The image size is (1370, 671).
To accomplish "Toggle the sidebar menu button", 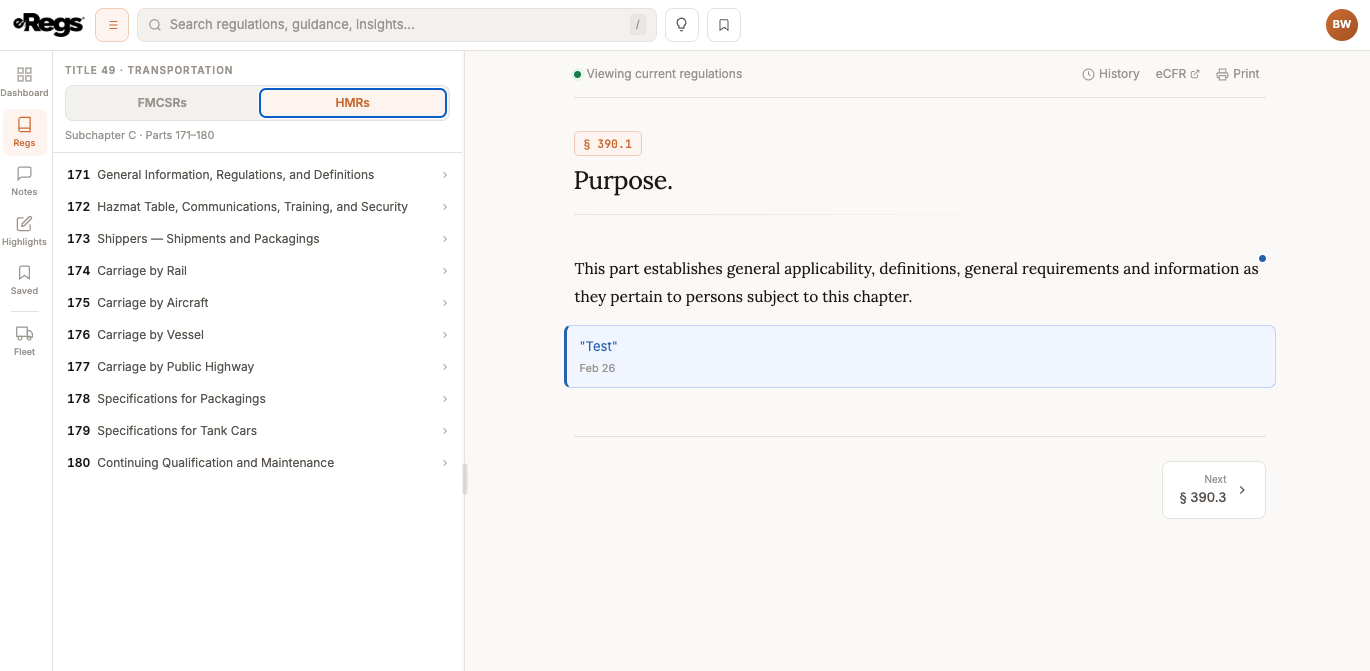I will [112, 25].
